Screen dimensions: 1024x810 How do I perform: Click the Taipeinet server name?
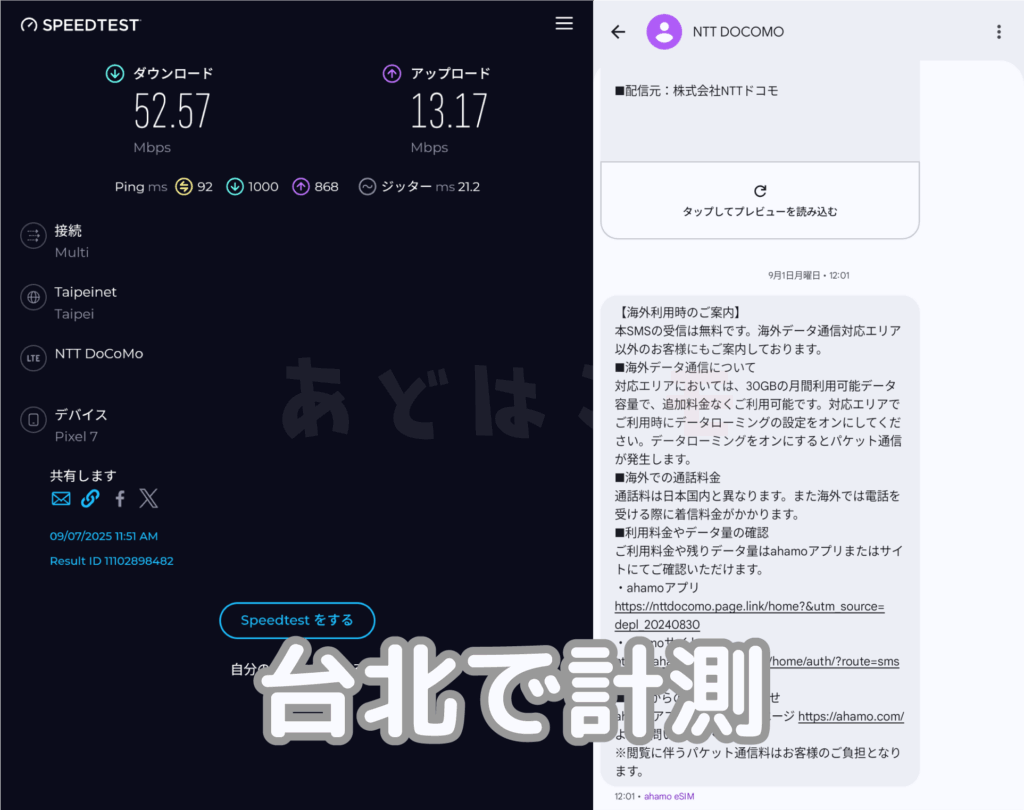click(86, 292)
